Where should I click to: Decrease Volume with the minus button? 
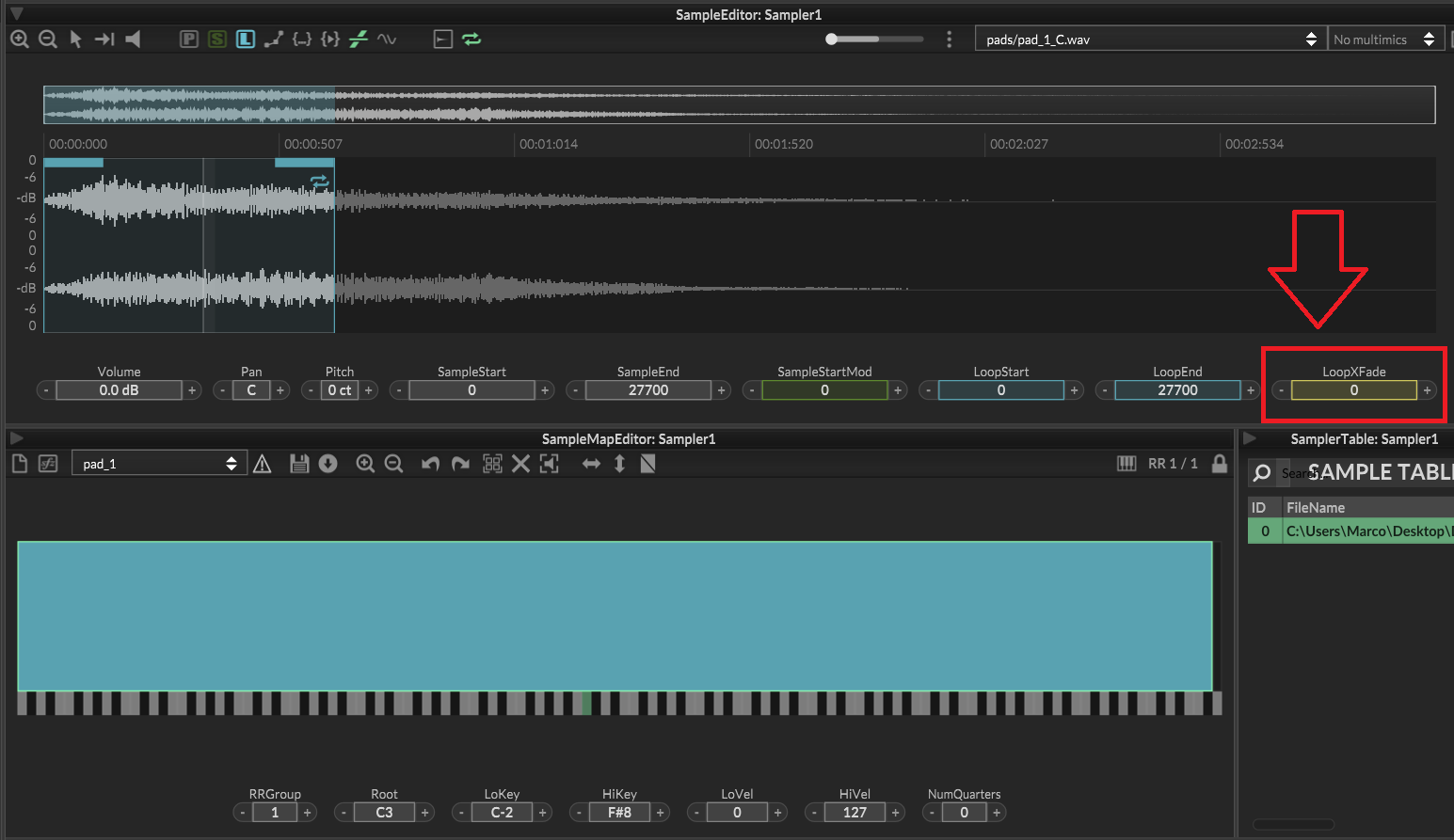[45, 390]
